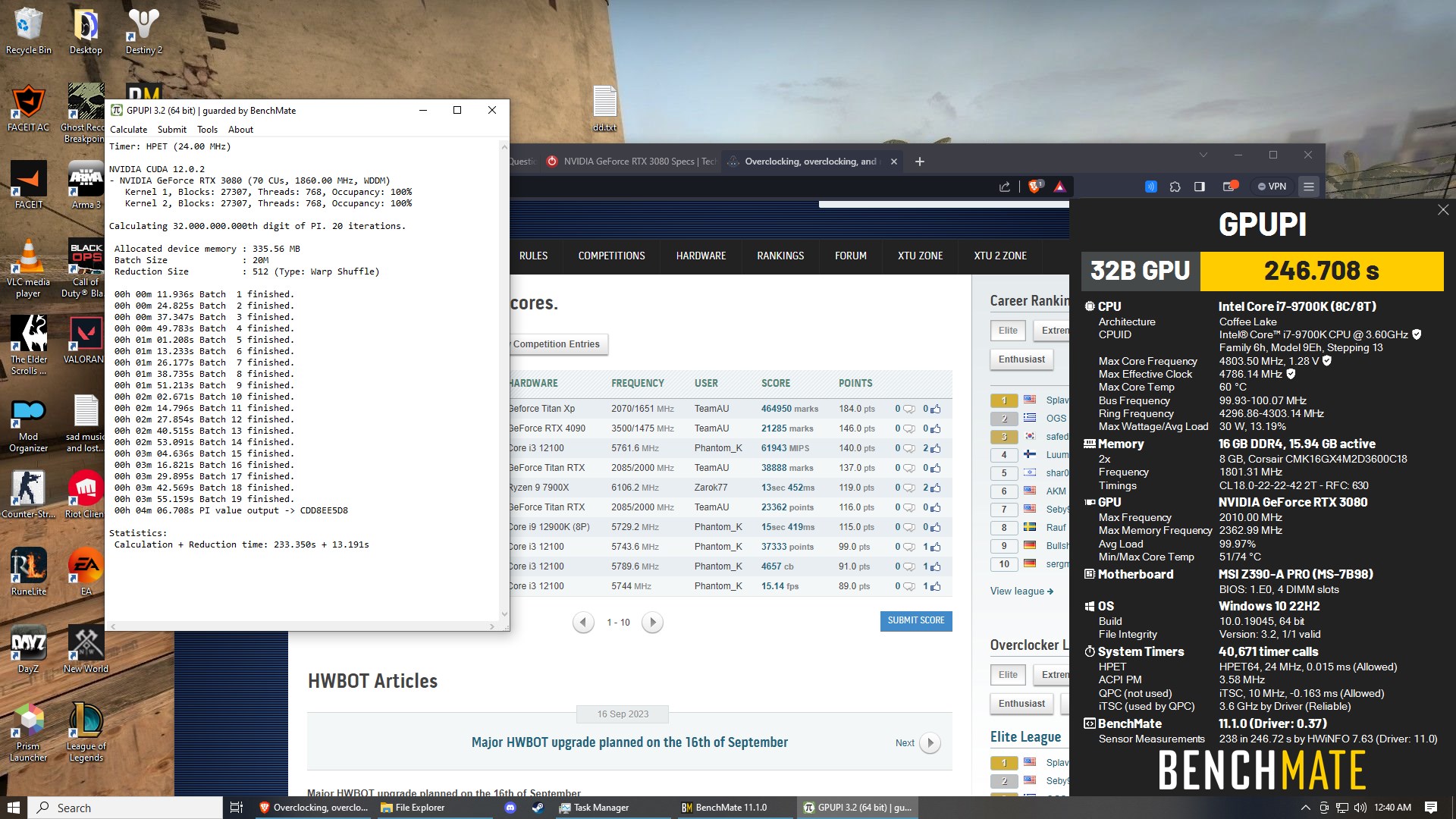Open the 464950 marks score link
This screenshot has height=819, width=1456.
pyautogui.click(x=789, y=409)
